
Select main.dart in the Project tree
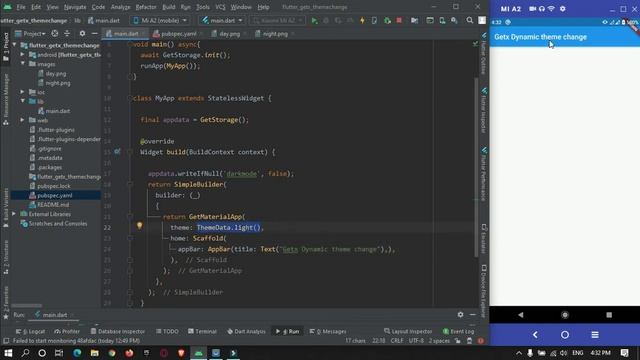54,111
